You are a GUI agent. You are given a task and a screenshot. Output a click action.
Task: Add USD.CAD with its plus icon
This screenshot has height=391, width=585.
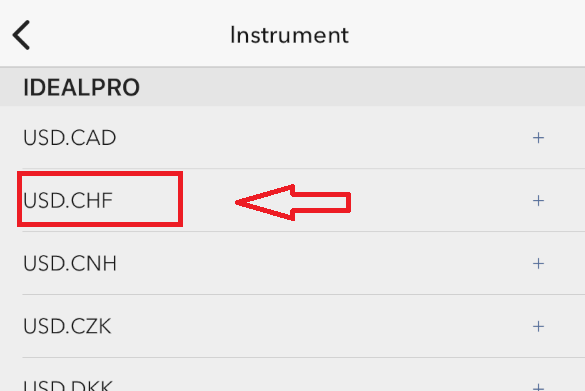[x=538, y=138]
